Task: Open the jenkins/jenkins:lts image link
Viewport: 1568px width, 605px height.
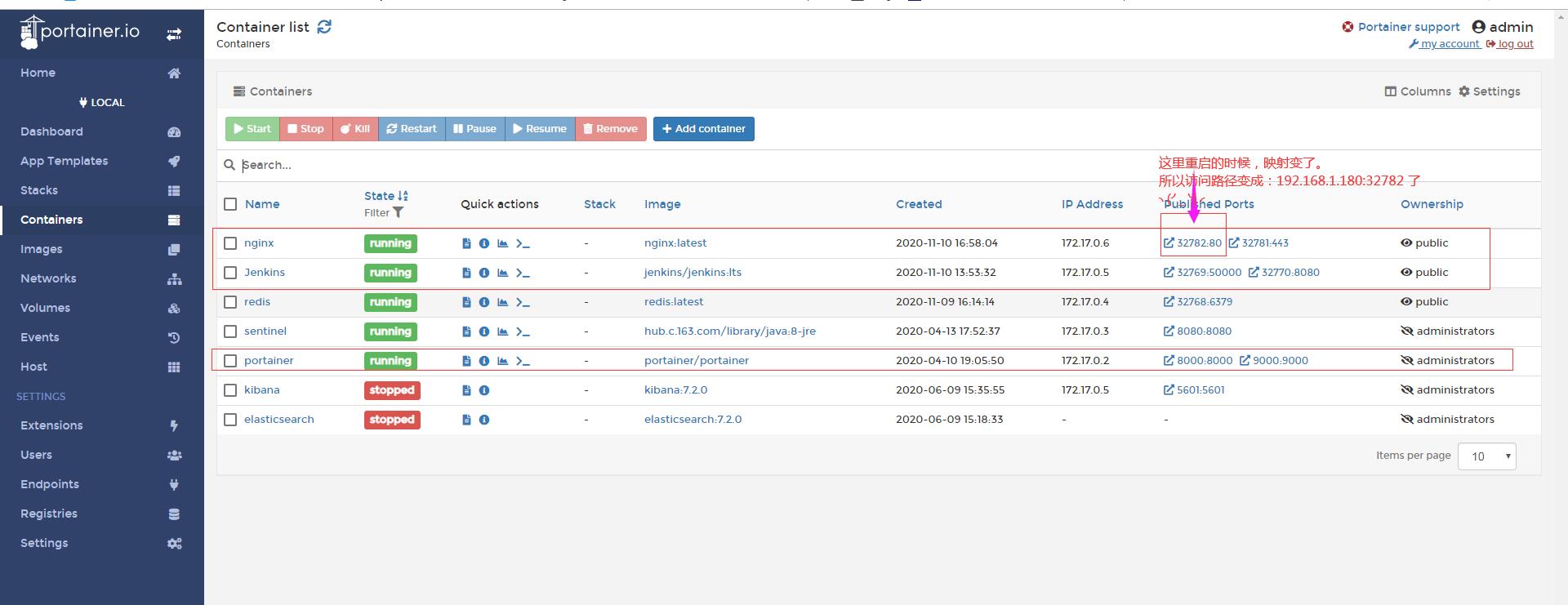Action: [693, 273]
